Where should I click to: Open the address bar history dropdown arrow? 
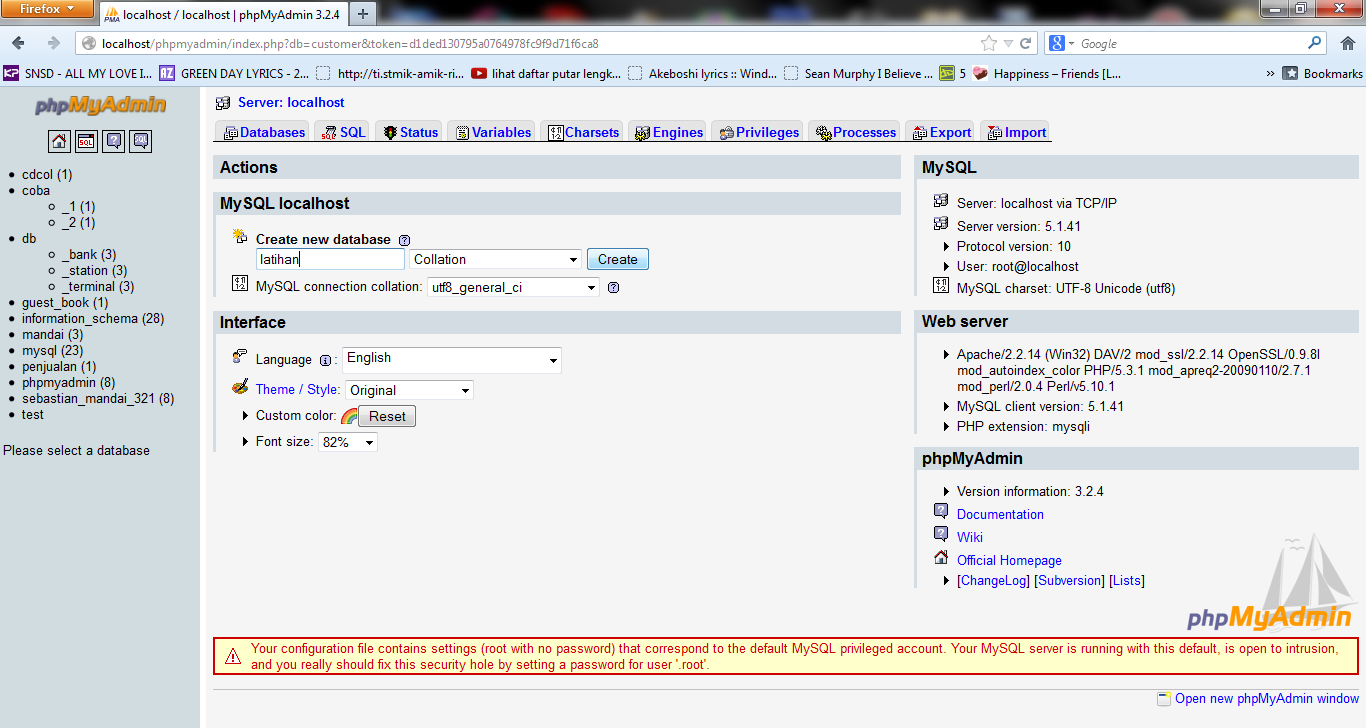coord(1007,43)
